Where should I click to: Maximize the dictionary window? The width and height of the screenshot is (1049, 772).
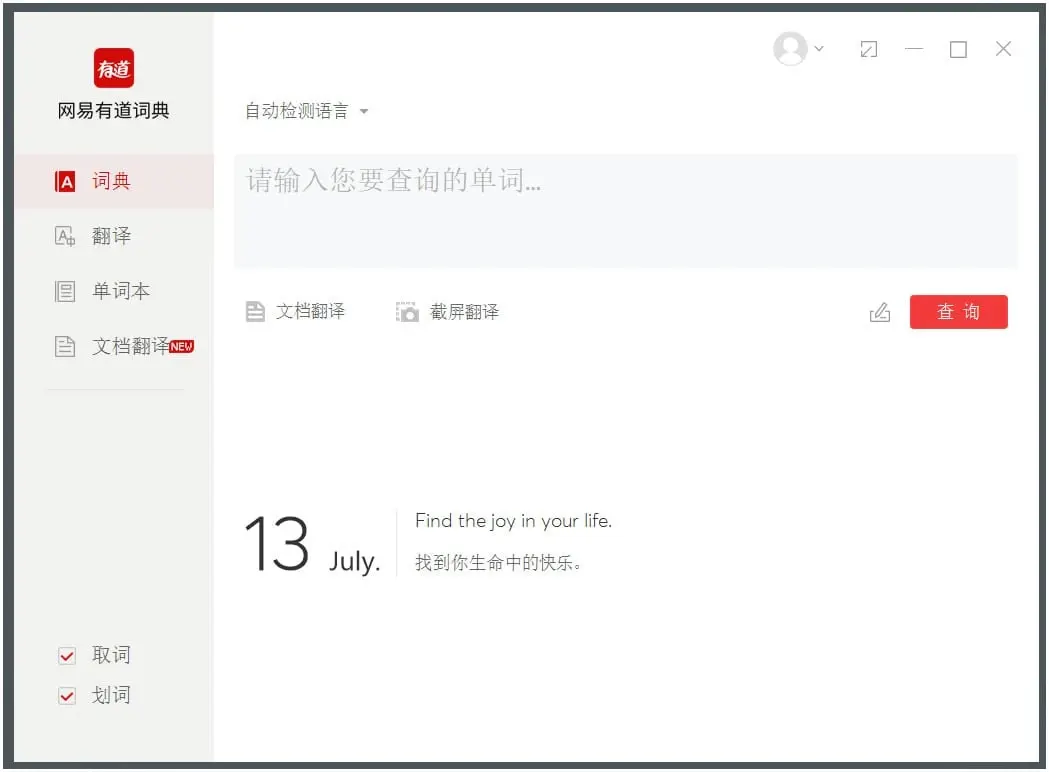(958, 49)
